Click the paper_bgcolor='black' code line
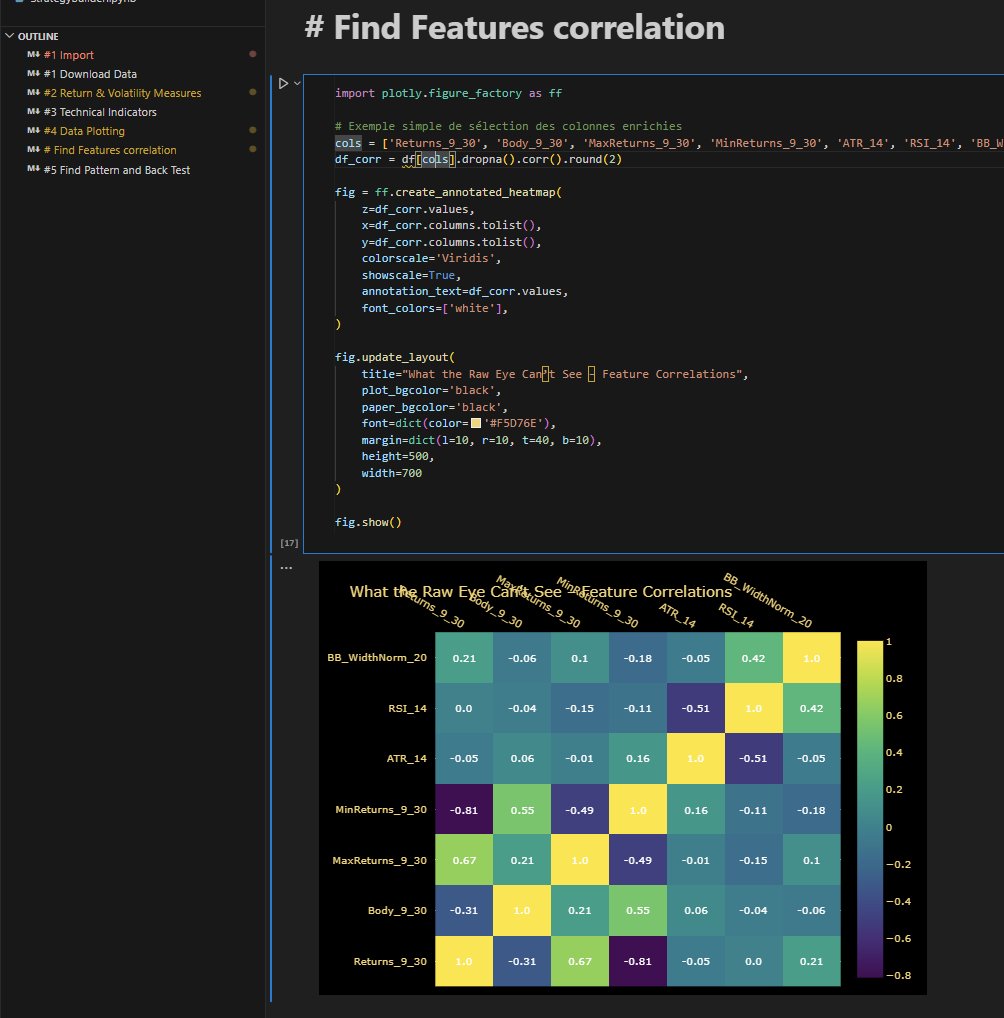The image size is (1004, 1018). (434, 407)
